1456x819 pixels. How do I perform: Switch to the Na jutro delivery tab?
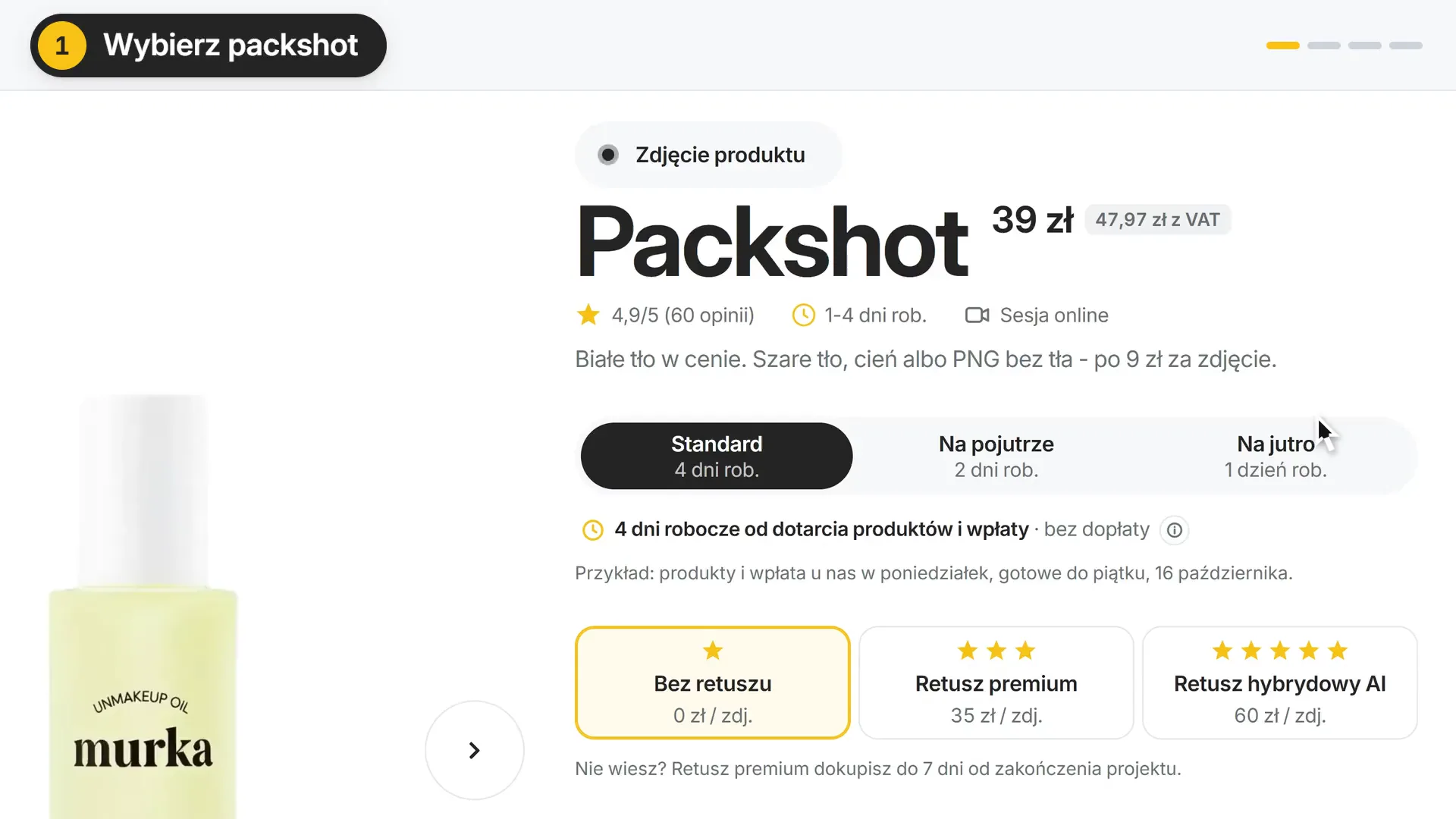[1276, 456]
